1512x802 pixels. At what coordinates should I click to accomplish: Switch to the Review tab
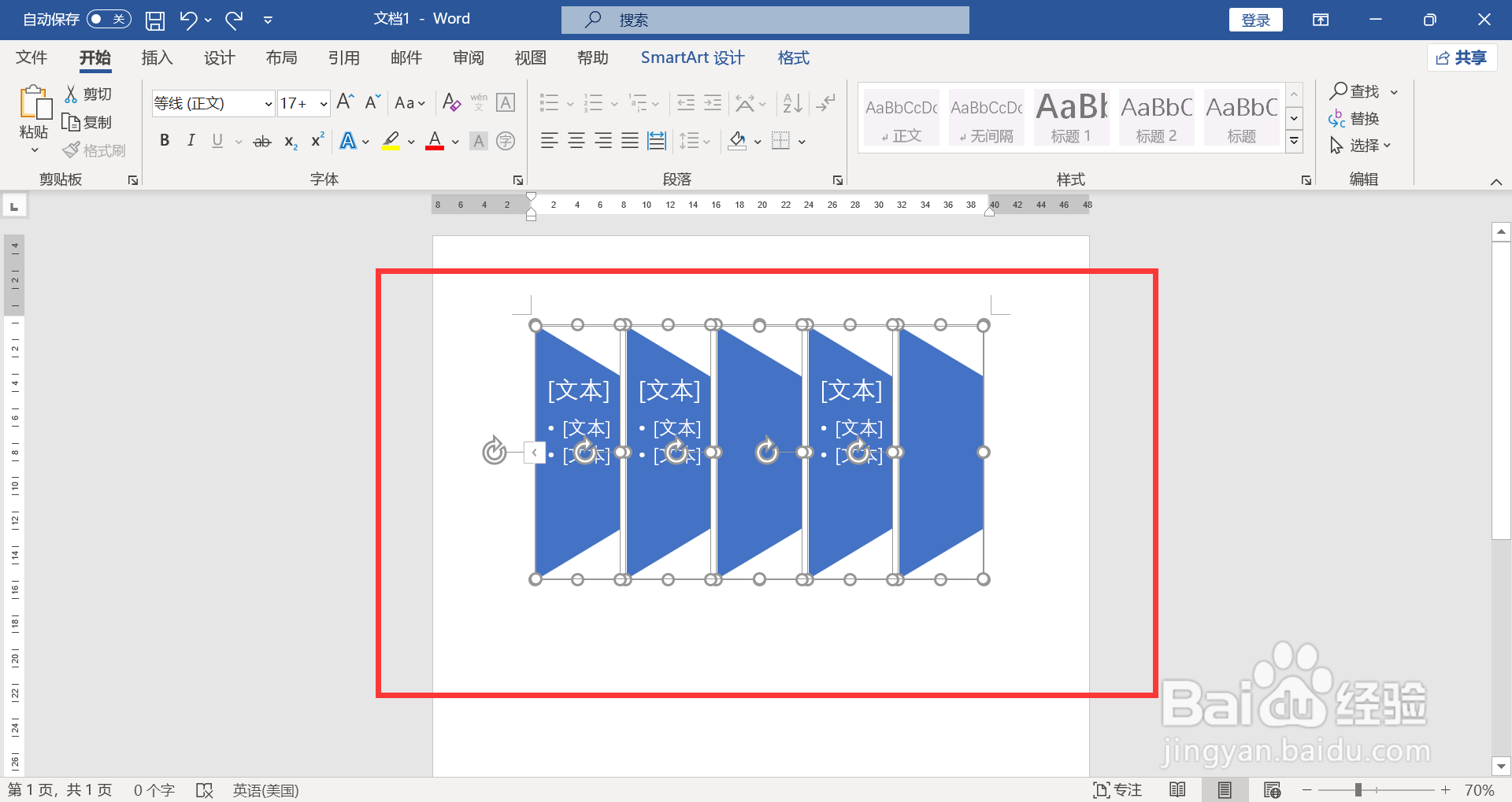pyautogui.click(x=469, y=57)
